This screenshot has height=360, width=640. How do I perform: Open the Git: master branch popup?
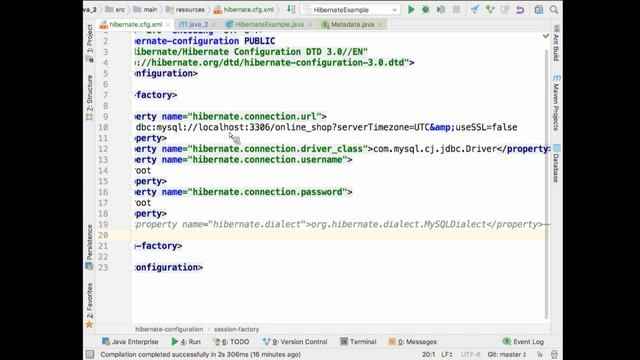507,354
